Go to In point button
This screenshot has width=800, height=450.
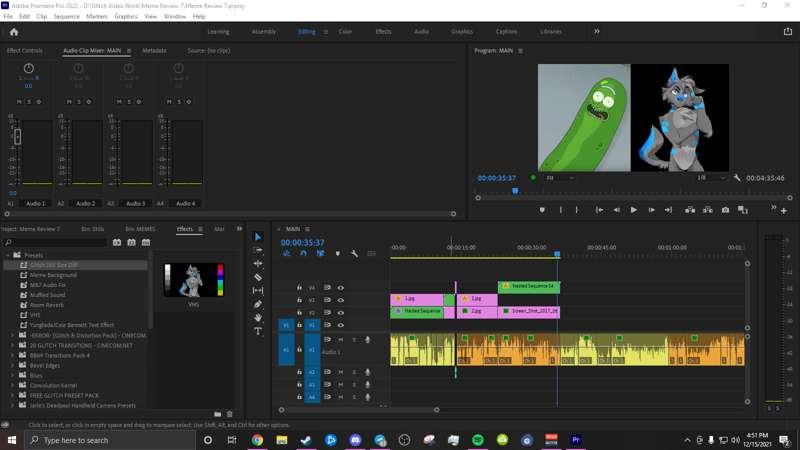[x=599, y=210]
